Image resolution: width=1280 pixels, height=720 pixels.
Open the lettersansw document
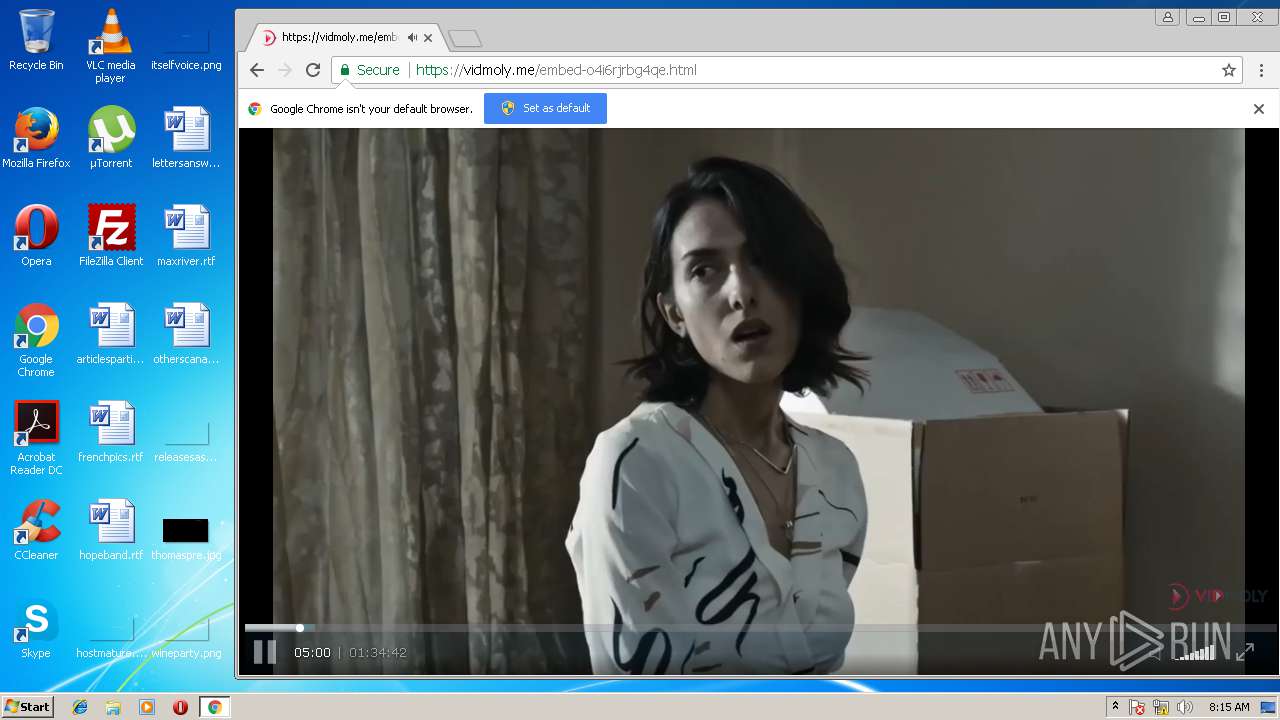(186, 137)
